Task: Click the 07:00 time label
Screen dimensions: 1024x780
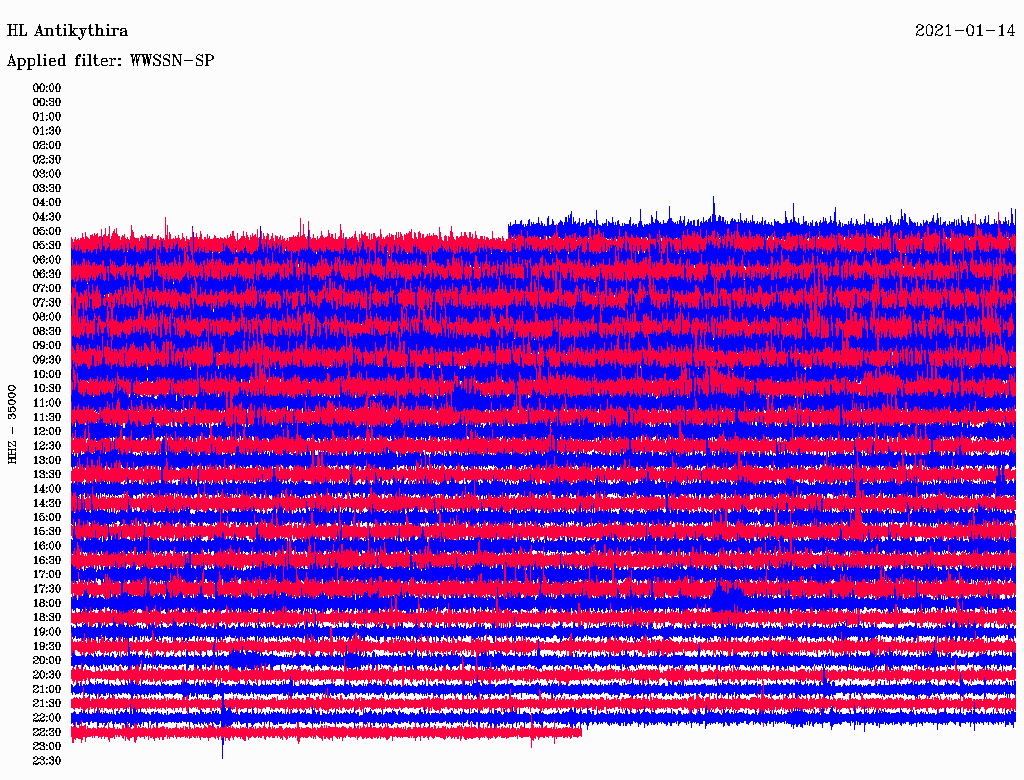Action: click(x=47, y=288)
